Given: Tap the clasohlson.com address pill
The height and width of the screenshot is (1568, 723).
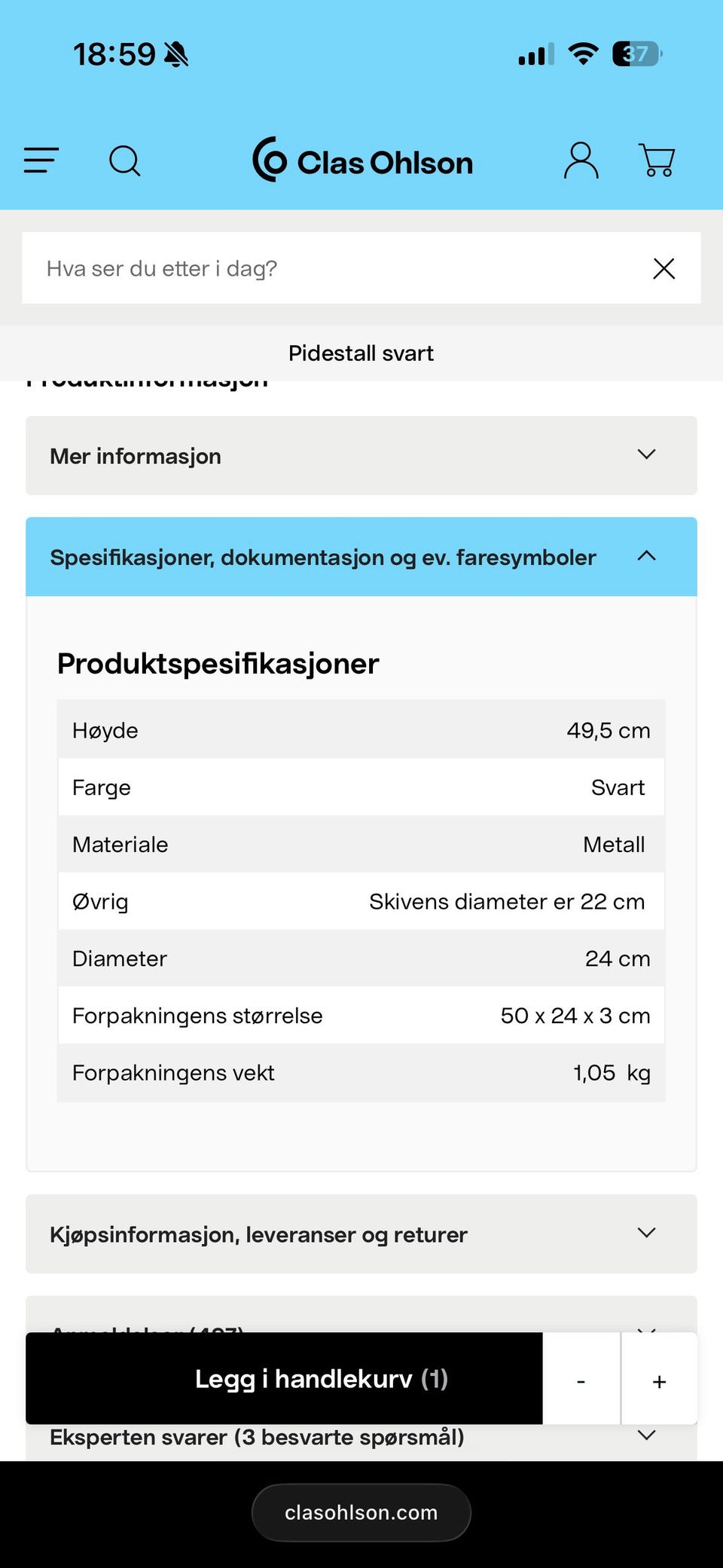Looking at the screenshot, I should tap(361, 1512).
